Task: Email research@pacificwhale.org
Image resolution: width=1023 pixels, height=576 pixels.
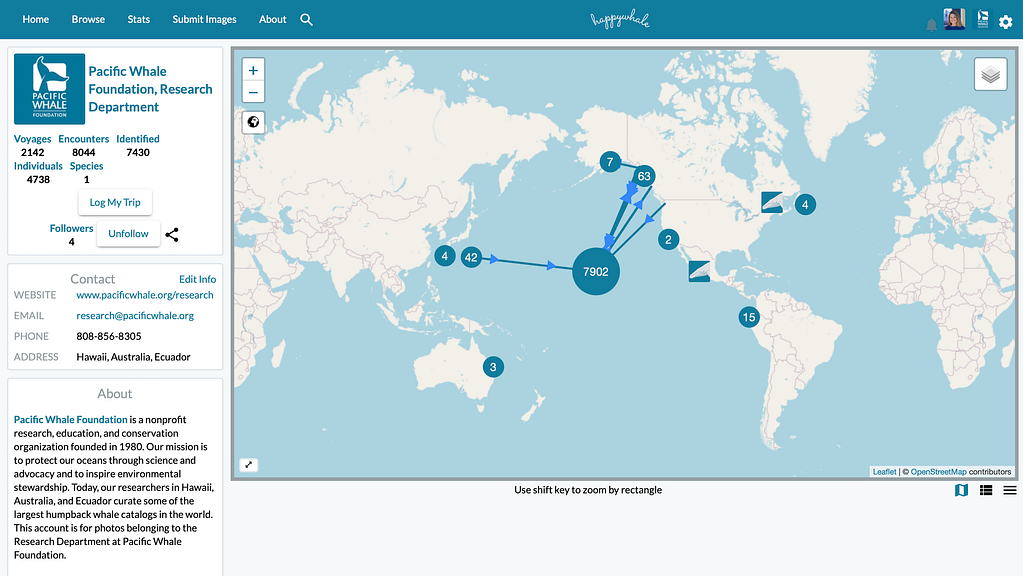Action: (135, 316)
